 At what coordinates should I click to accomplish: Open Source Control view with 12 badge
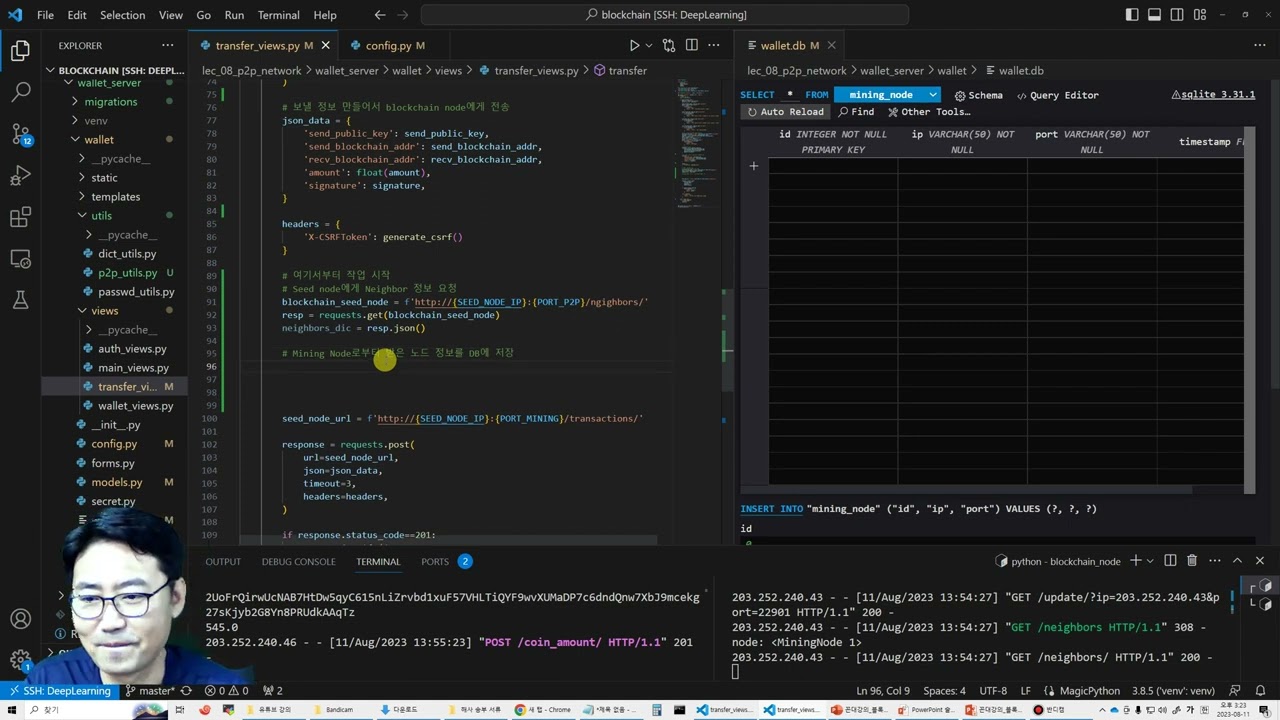point(20,134)
